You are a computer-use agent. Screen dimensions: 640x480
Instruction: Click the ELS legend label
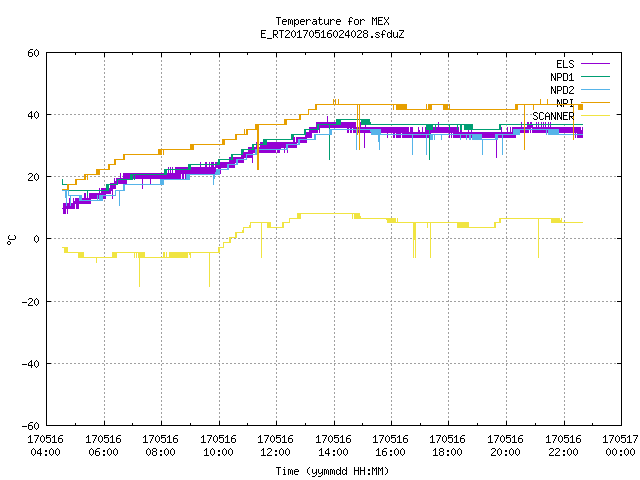pyautogui.click(x=565, y=64)
